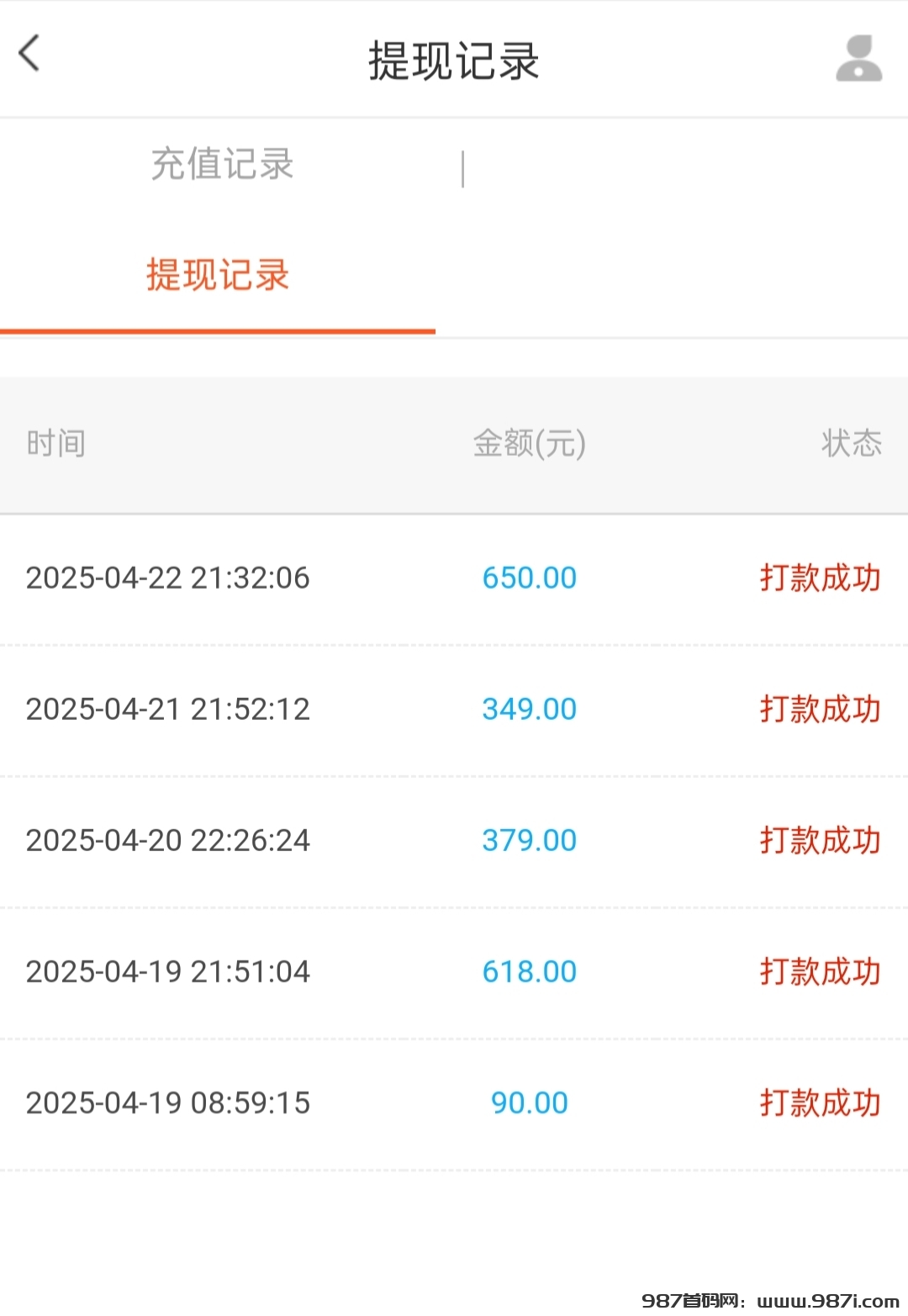Click the 时间 column header
This screenshot has width=908, height=1316.
(55, 443)
